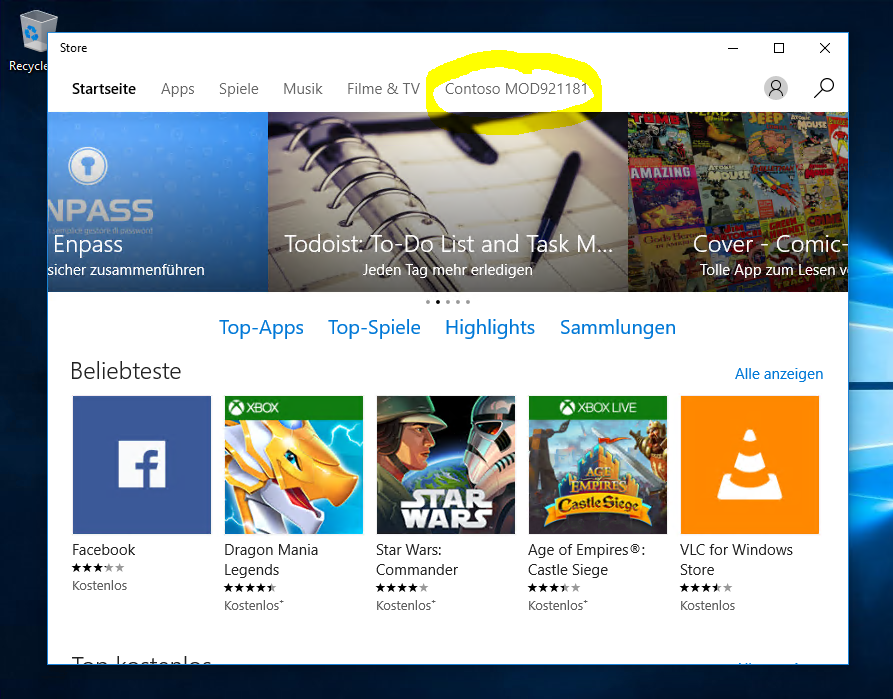Screen dimensions: 893x699
Task: Switch to the Apps tab
Action: (x=178, y=89)
